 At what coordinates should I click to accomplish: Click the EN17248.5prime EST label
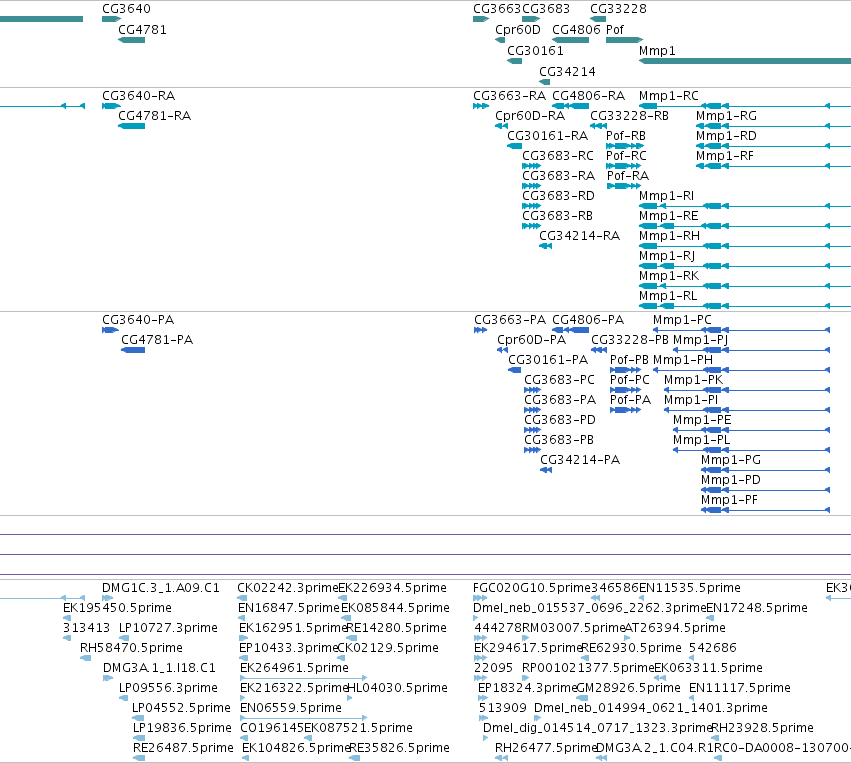click(x=757, y=608)
